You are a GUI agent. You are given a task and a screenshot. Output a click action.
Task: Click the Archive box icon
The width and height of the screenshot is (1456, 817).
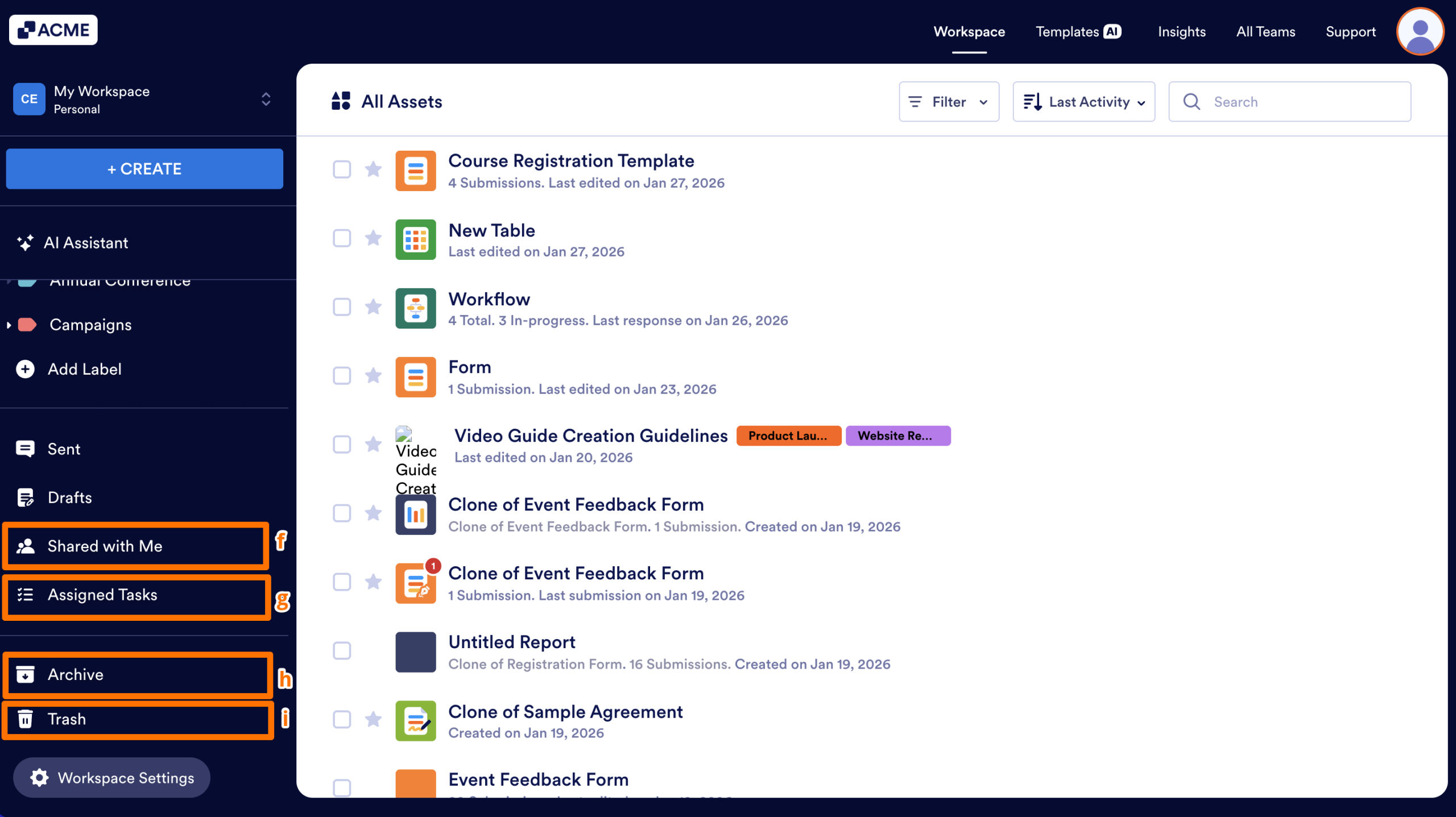click(x=25, y=674)
